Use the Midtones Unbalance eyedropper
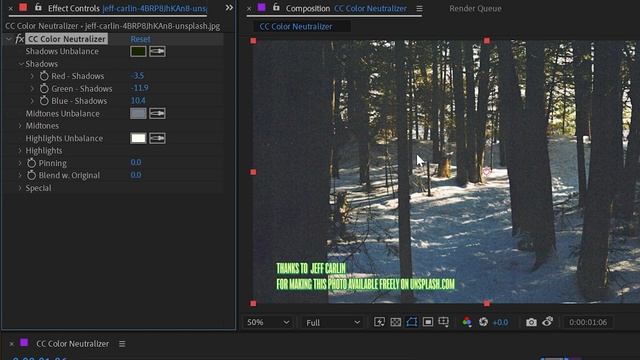 (157, 113)
